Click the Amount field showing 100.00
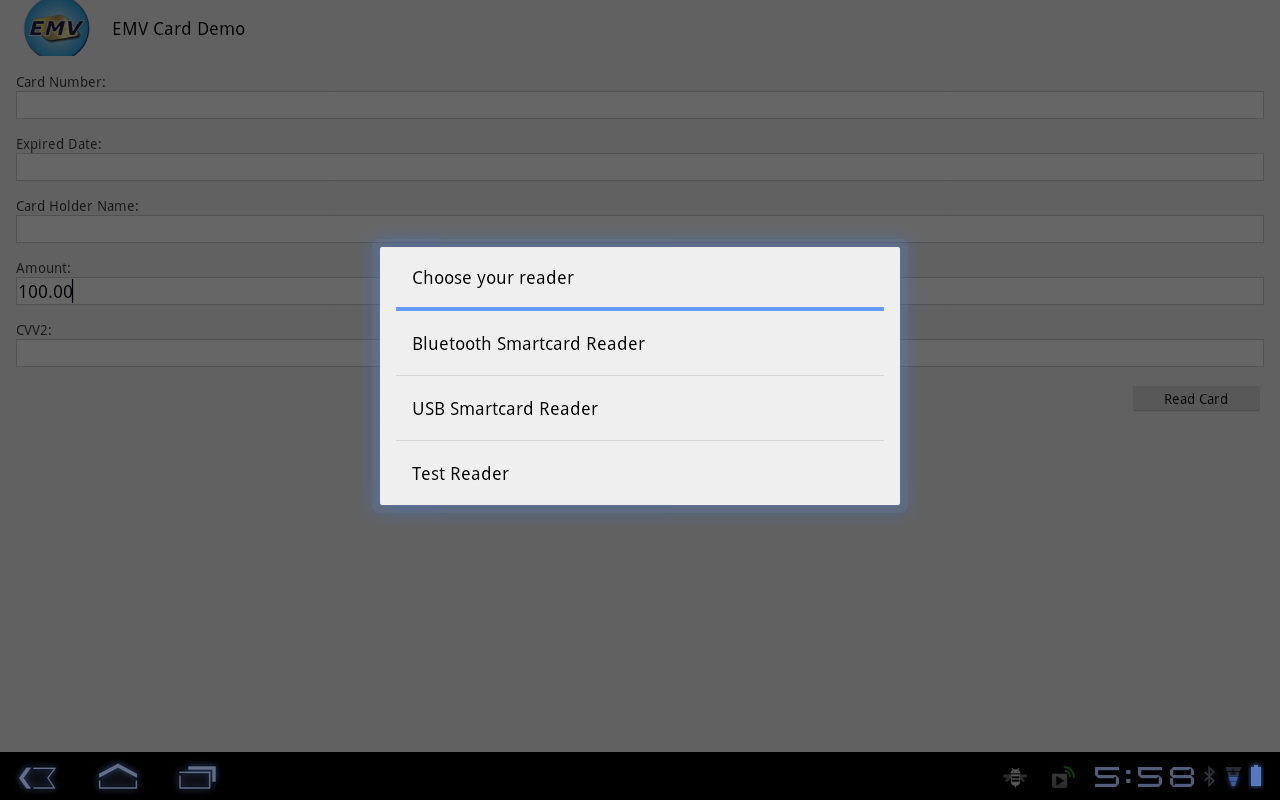This screenshot has height=800, width=1280. pyautogui.click(x=640, y=291)
